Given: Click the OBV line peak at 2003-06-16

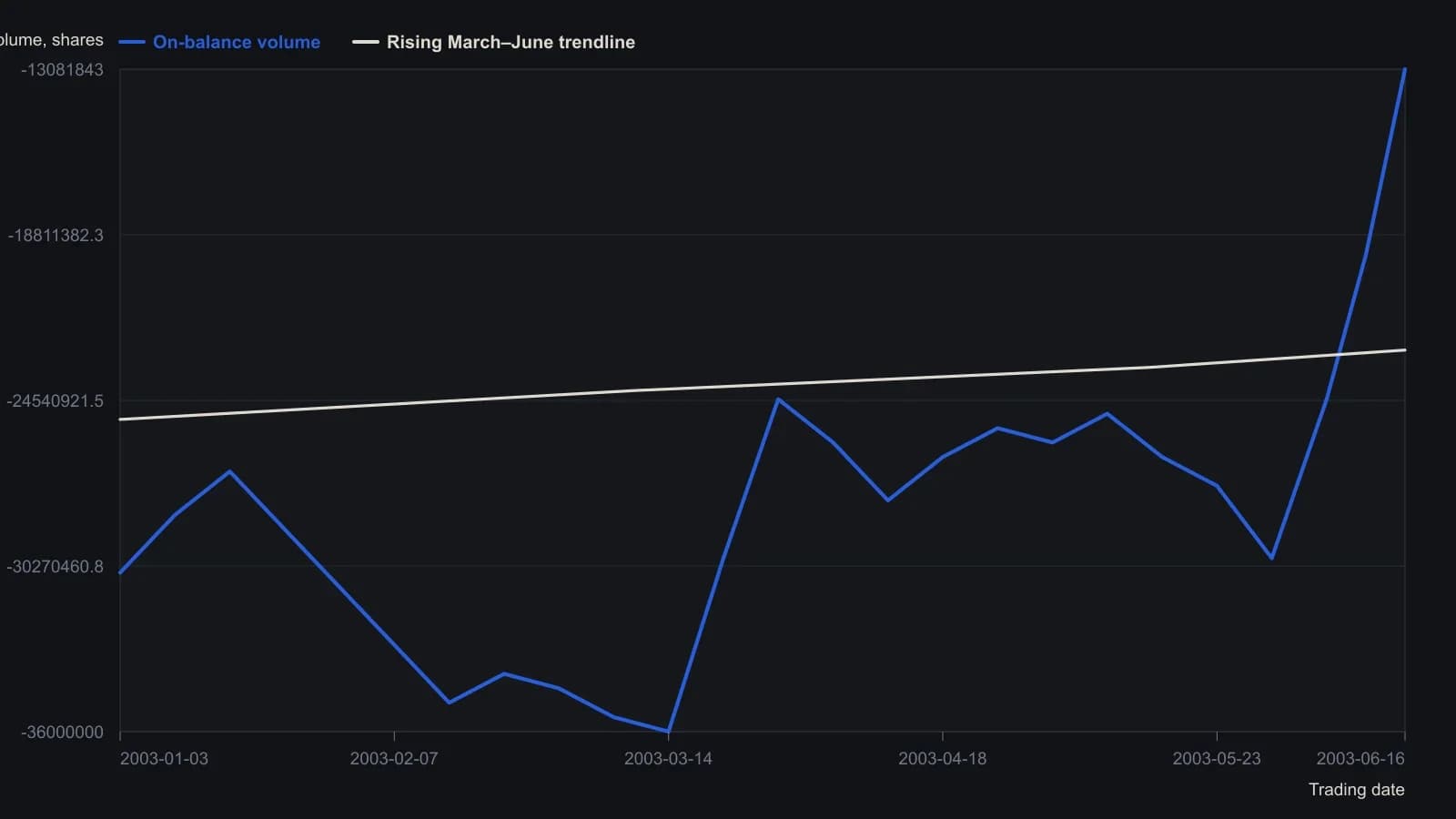Looking at the screenshot, I should tap(1405, 69).
